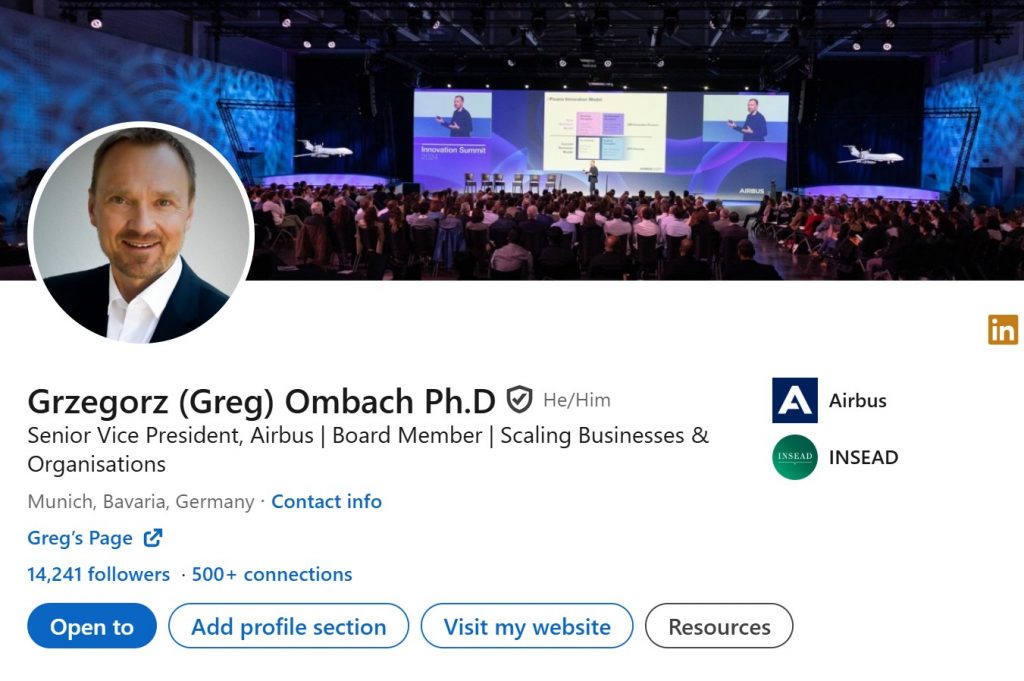This screenshot has height=681, width=1024.
Task: Click the name Grzegorz (Greg) Ombach Ph.D
Action: [261, 401]
